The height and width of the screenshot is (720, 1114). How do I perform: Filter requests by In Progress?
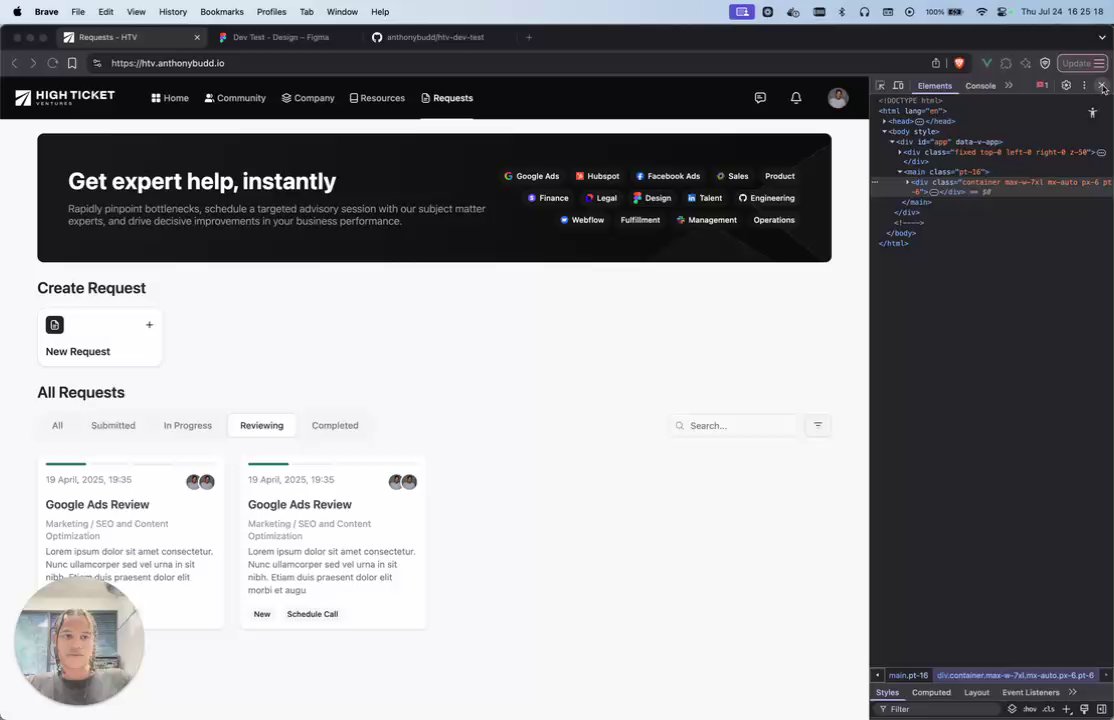188,426
